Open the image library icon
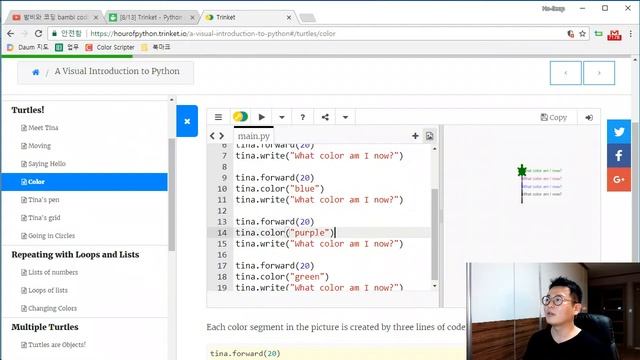Viewport: 640px width, 360px height. pos(429,136)
